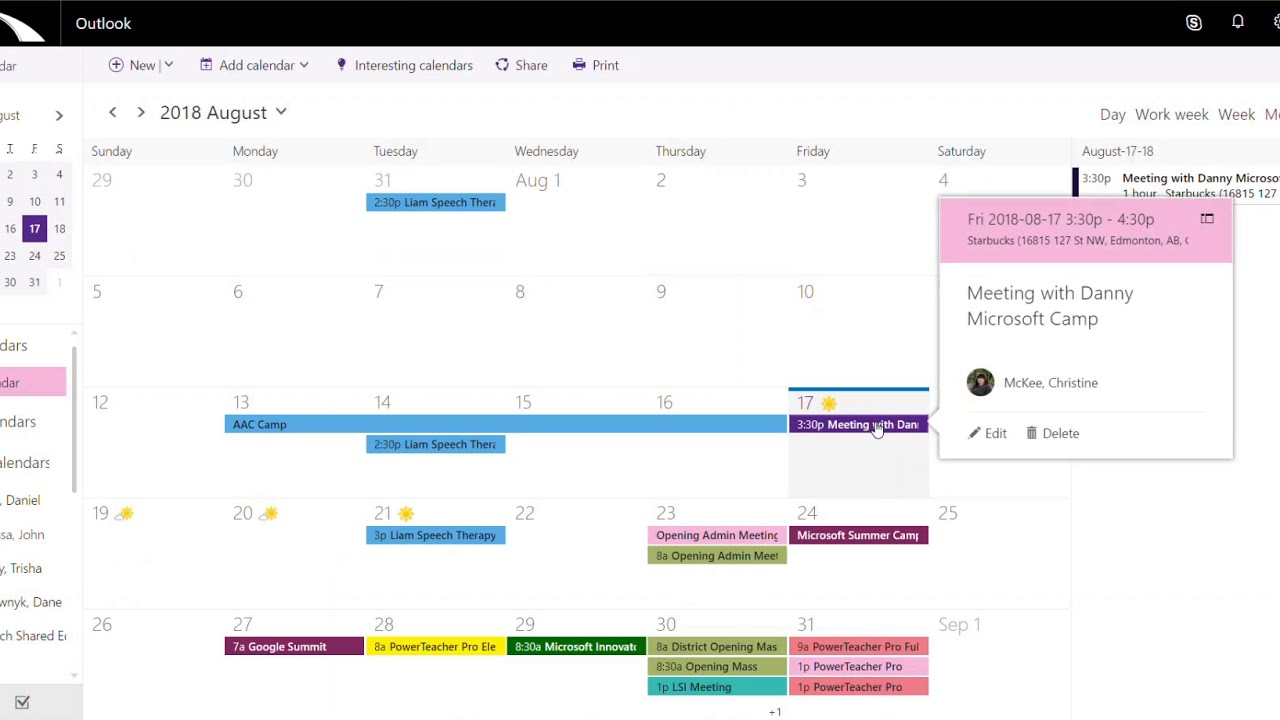This screenshot has height=720, width=1280.
Task: Open the 8a Opening Admin Meeting event
Action: [x=717, y=556]
